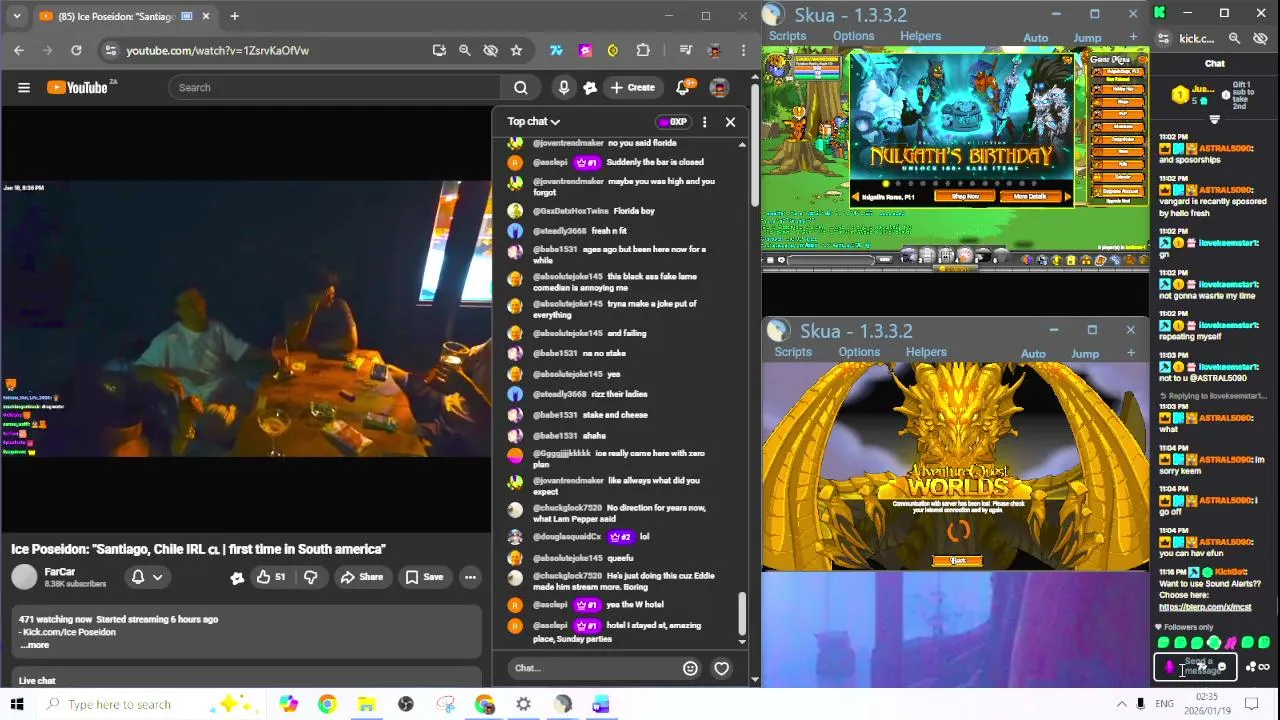Click Jump in bottom Skua window

[x=1085, y=354]
